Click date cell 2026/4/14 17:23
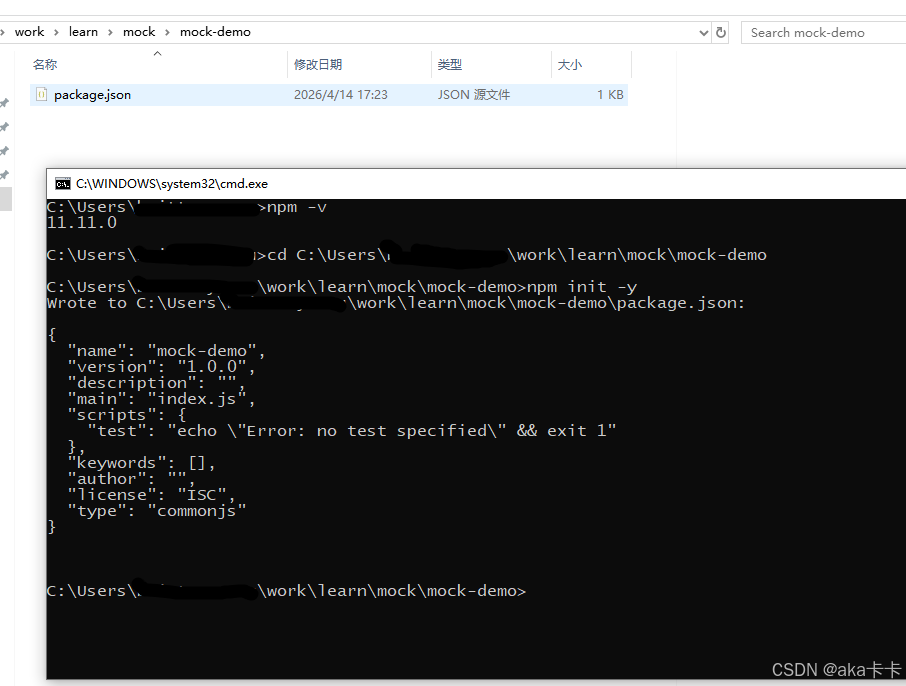 [x=341, y=95]
